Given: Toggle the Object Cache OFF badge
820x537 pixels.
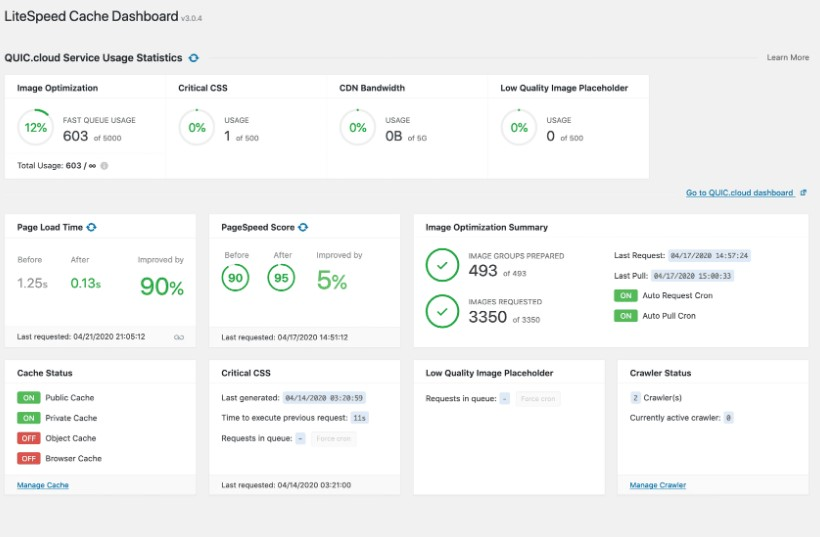Looking at the screenshot, I should click(28, 438).
